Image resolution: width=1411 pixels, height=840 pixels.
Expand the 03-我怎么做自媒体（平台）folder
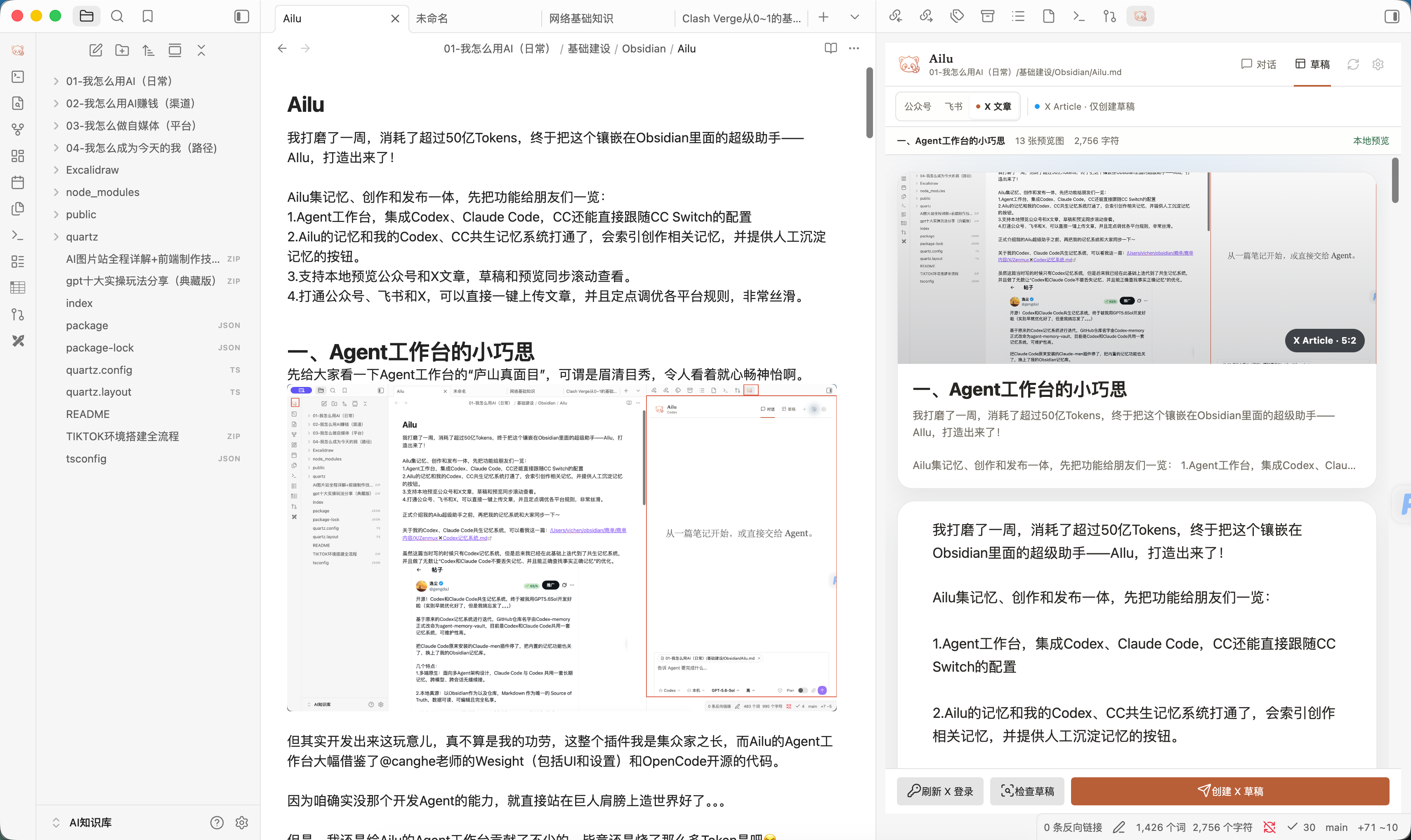coord(56,126)
